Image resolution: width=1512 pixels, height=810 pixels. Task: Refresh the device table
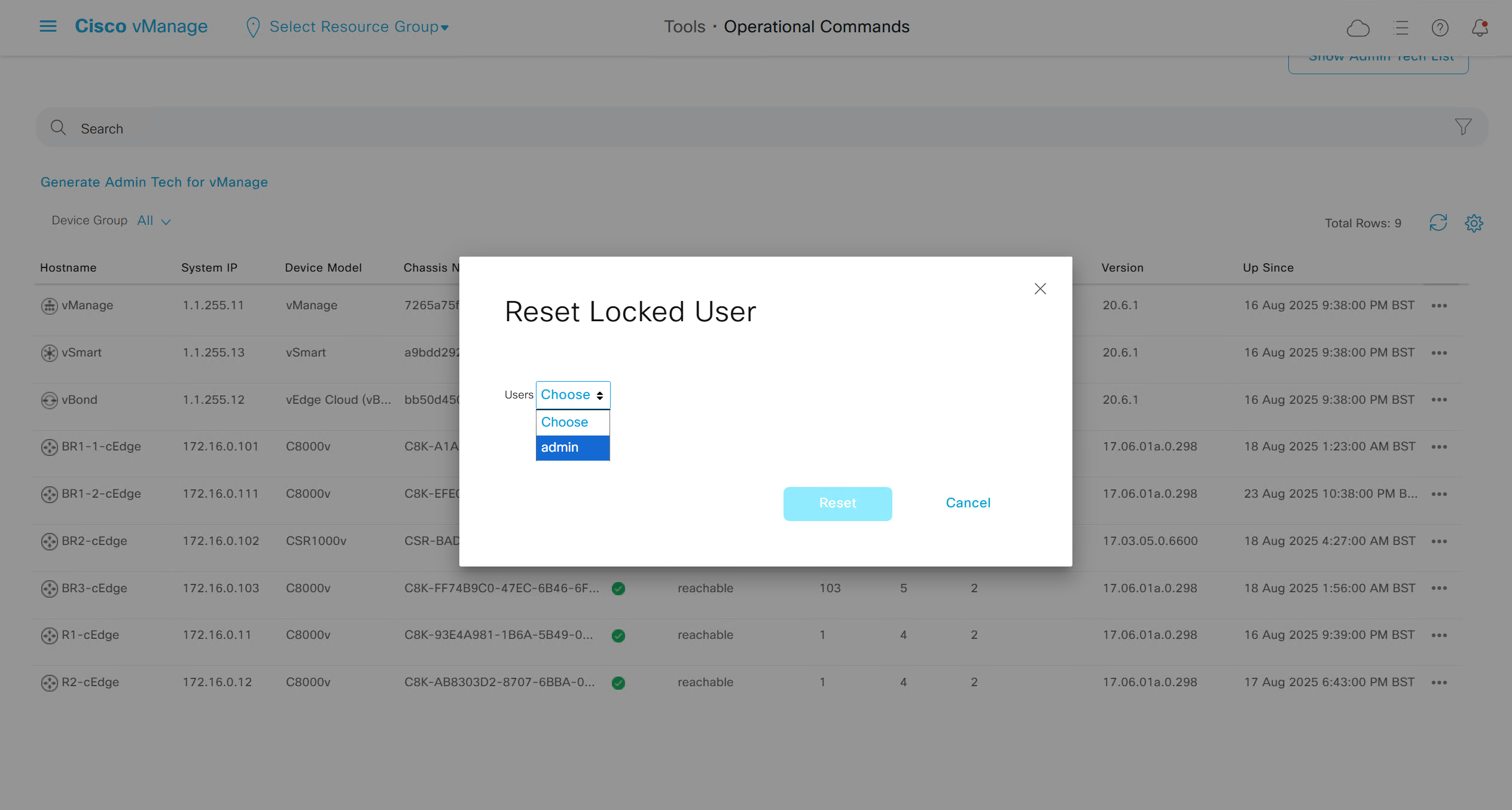click(1438, 223)
